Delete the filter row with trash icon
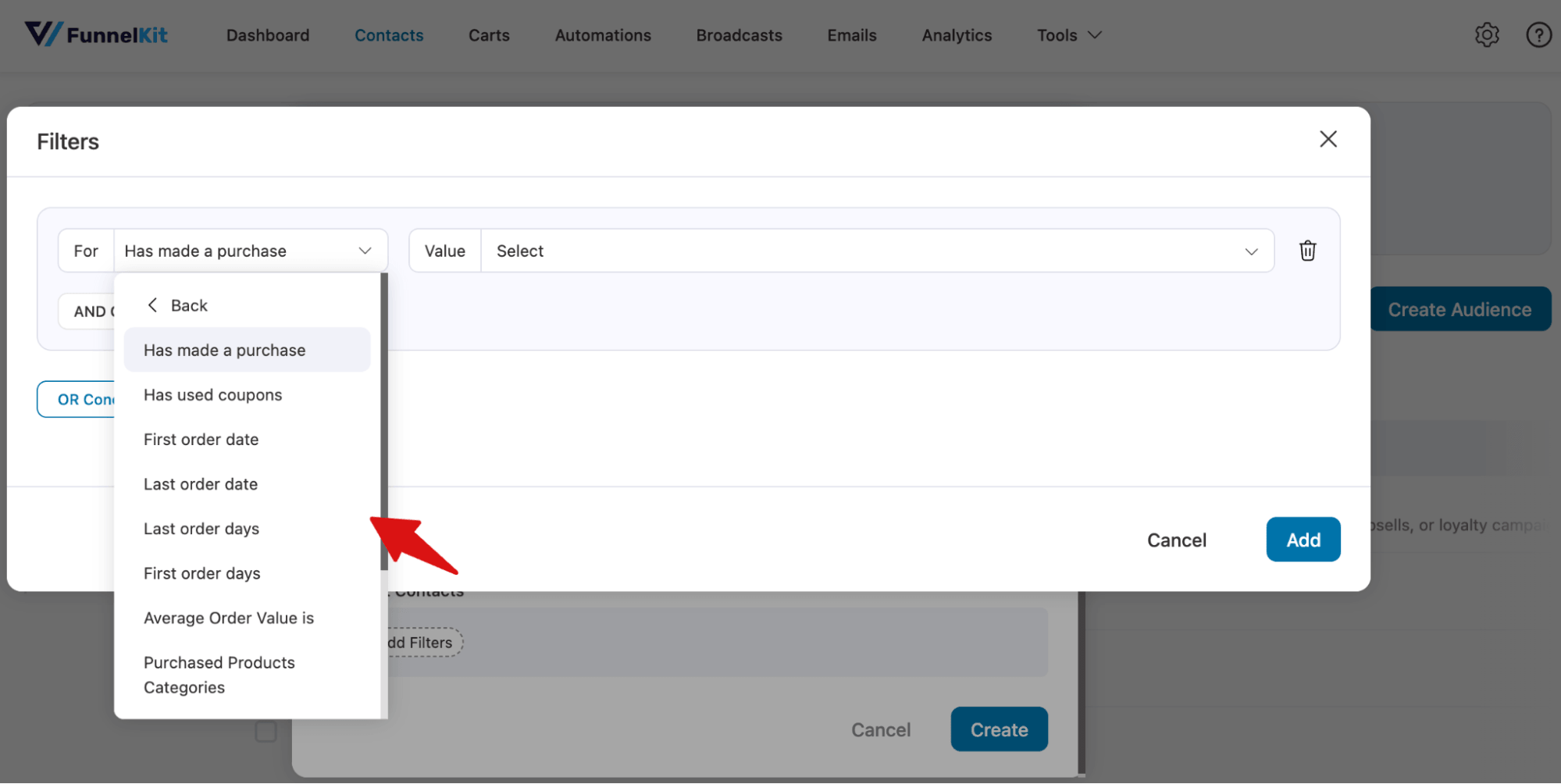The width and height of the screenshot is (1561, 784). coord(1307,251)
